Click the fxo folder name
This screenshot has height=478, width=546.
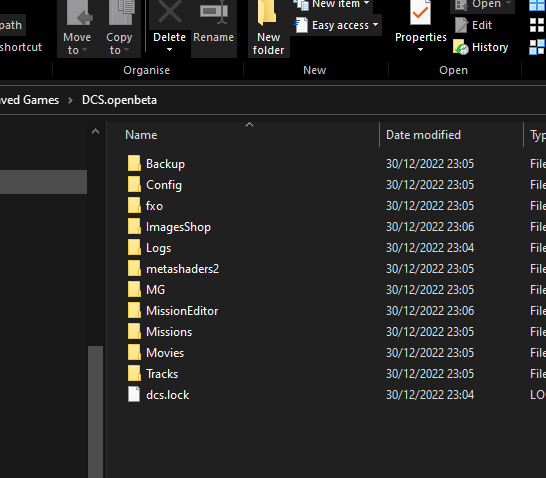pyautogui.click(x=154, y=206)
